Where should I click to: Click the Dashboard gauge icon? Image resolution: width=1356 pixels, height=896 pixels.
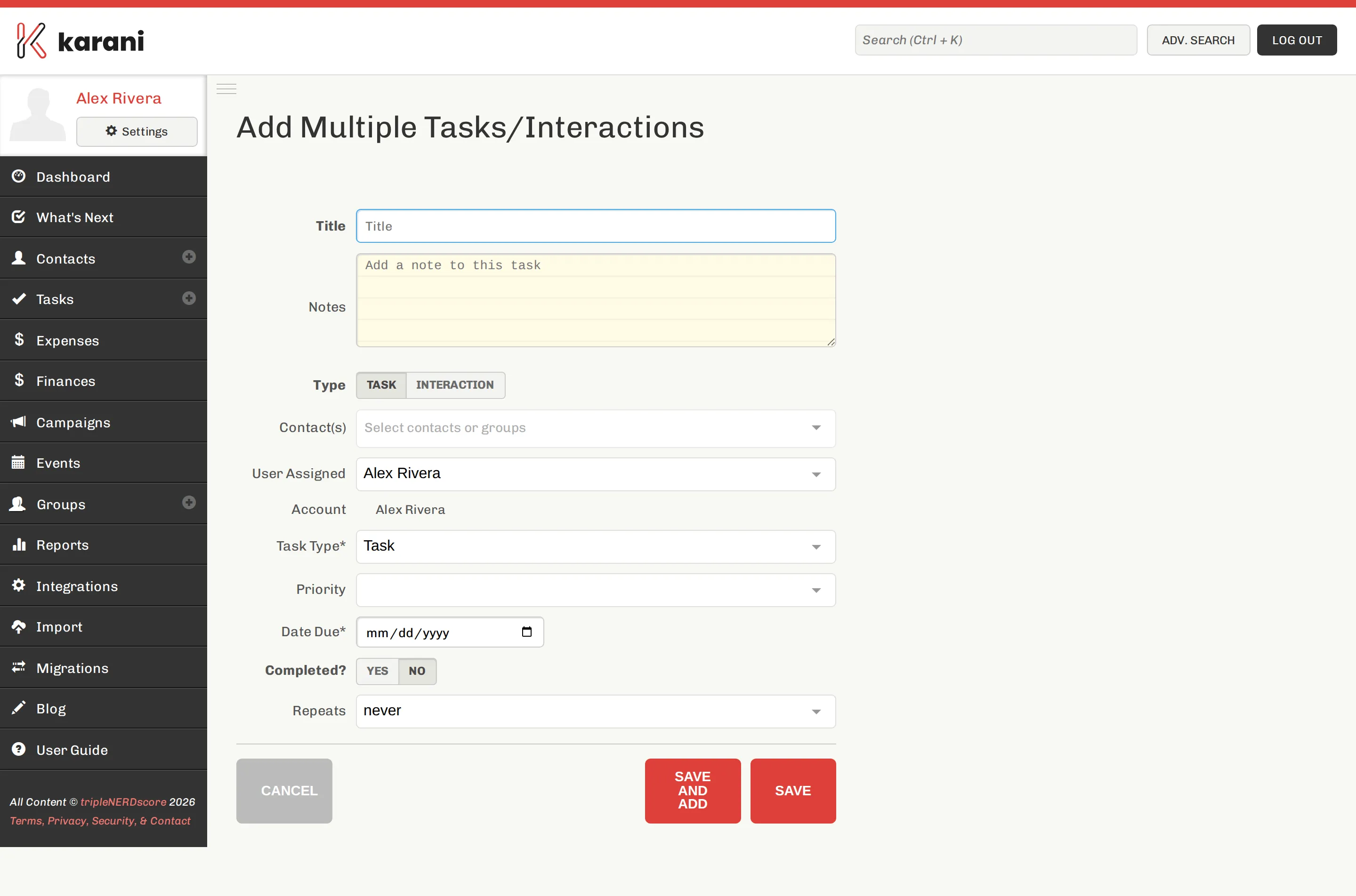(19, 176)
